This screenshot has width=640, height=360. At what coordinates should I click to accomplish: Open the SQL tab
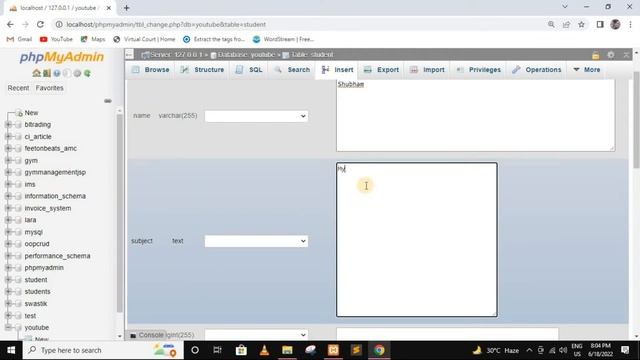(249, 70)
